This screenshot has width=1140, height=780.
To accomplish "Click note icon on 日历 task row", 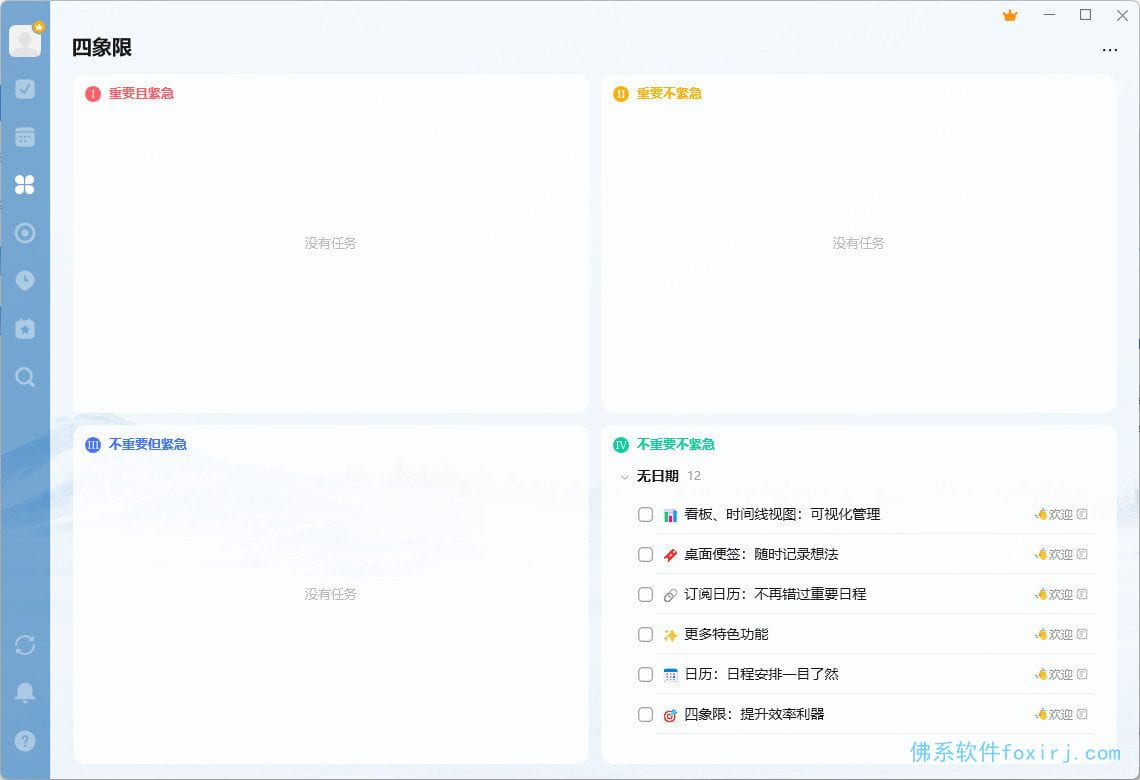I will tap(1082, 674).
